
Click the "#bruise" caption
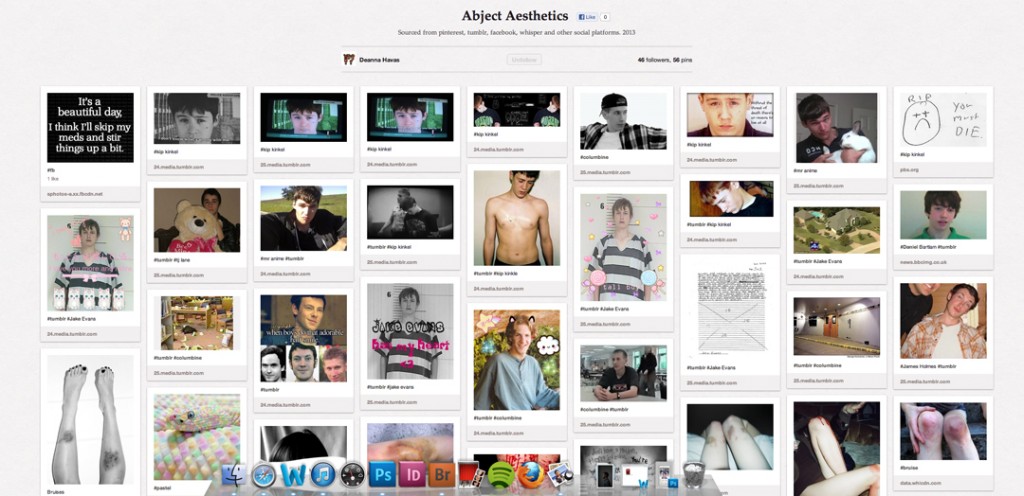(x=908, y=468)
